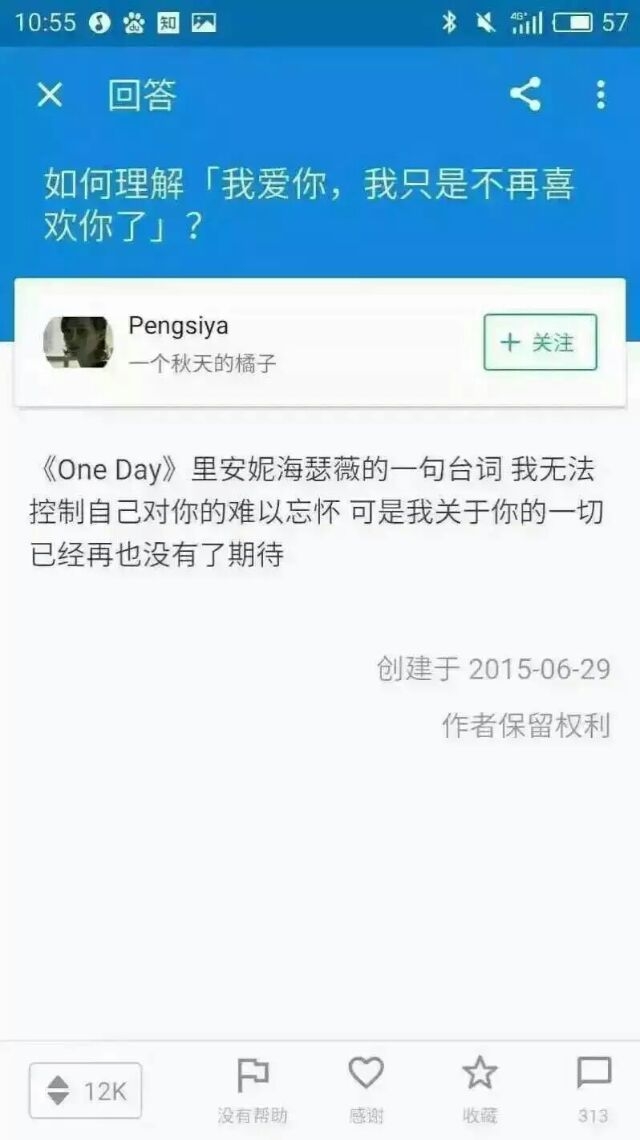Viewport: 640px width, 1140px height.
Task: Toggle the 感谢 heart icon
Action: coord(366,1090)
